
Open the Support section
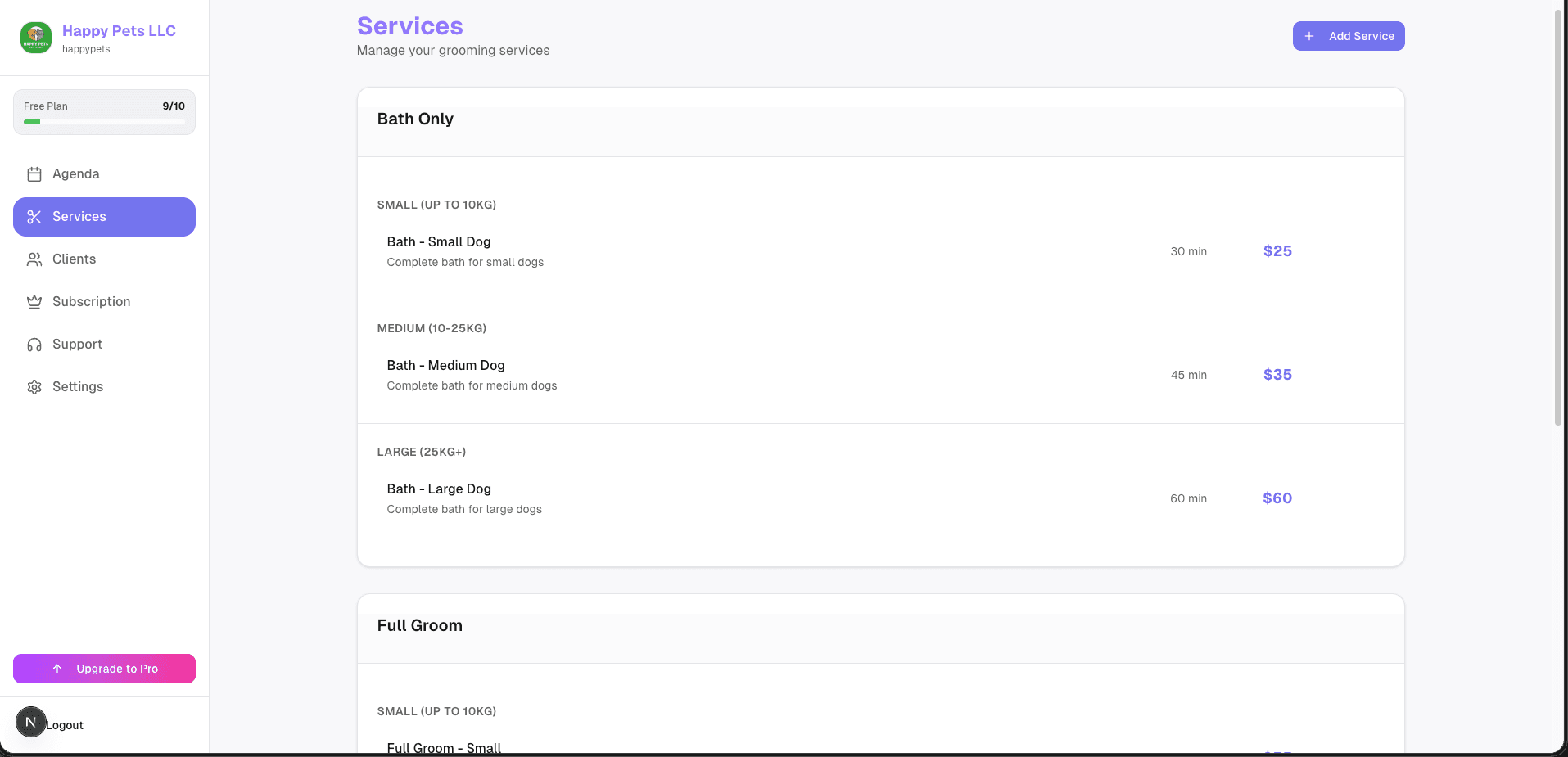[77, 344]
